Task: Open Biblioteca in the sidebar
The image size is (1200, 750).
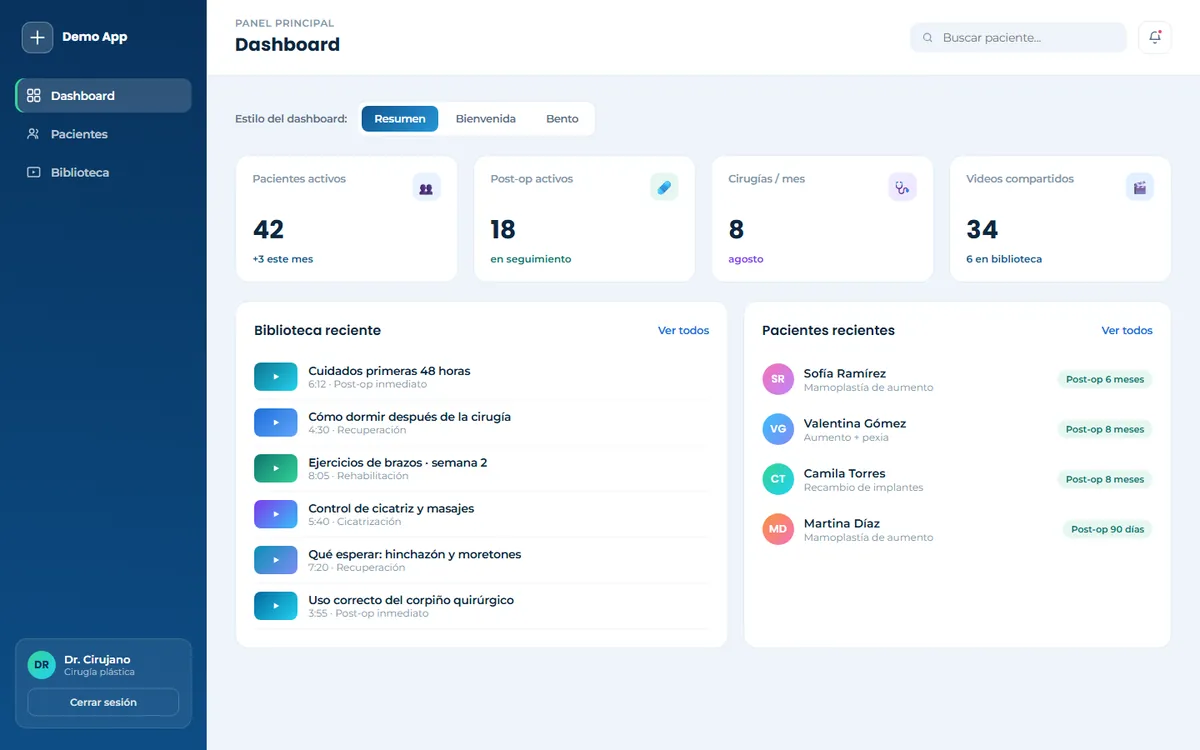Action: [104, 172]
